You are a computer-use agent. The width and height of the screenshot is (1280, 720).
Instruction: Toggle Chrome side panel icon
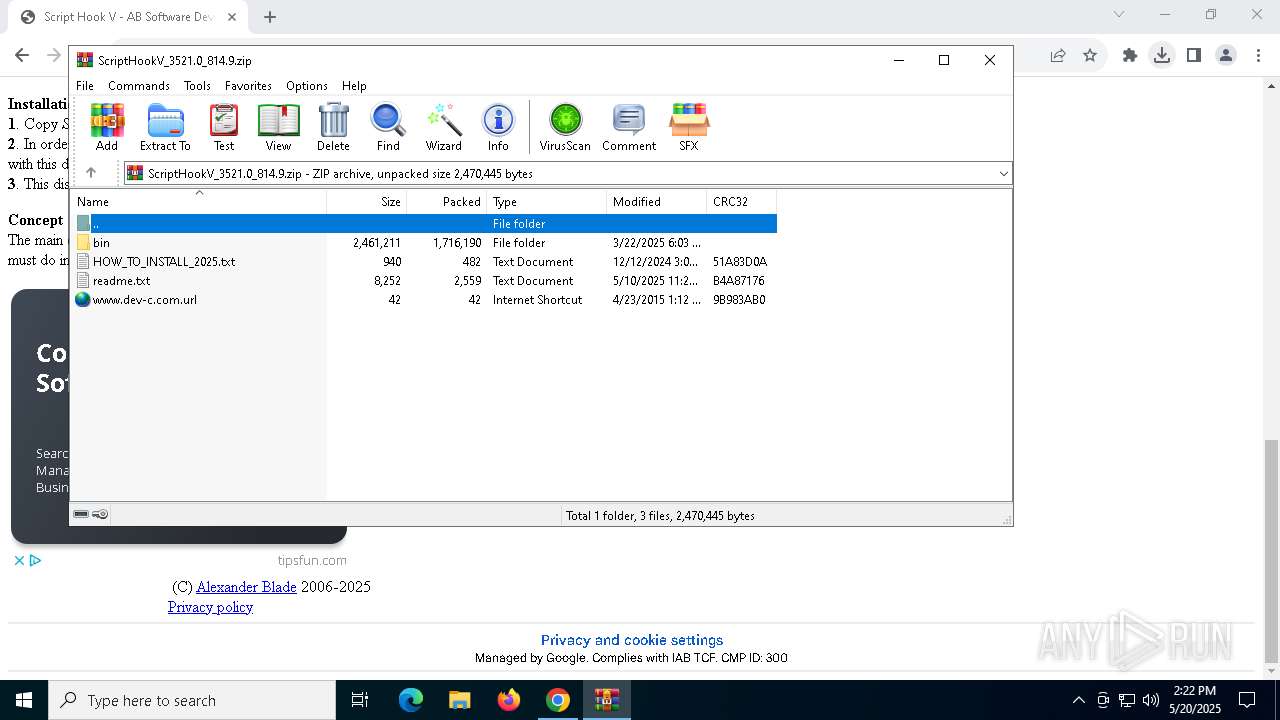click(x=1193, y=55)
